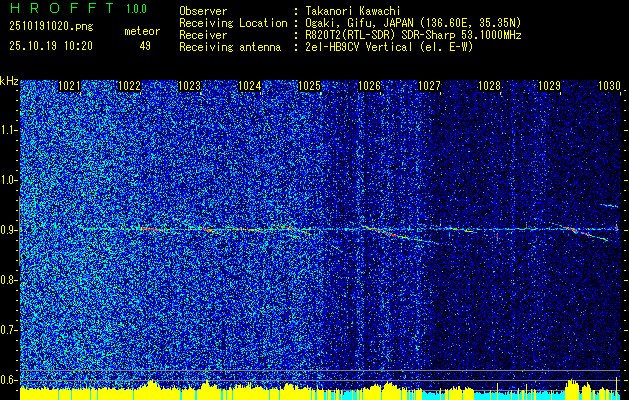The image size is (629, 400).
Task: Click time marker 1022
Action: 129,85
